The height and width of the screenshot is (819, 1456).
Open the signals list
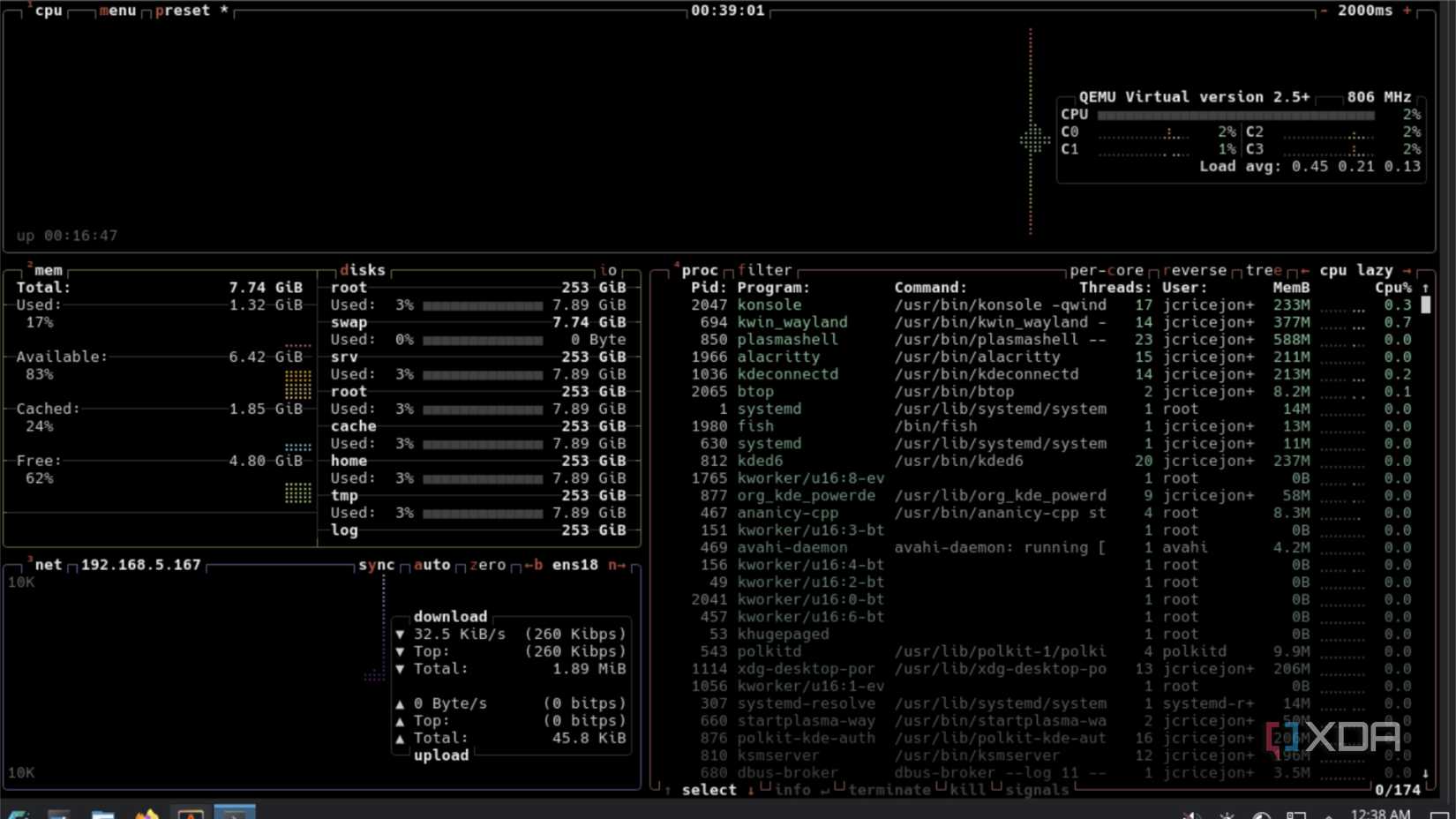click(x=1037, y=790)
